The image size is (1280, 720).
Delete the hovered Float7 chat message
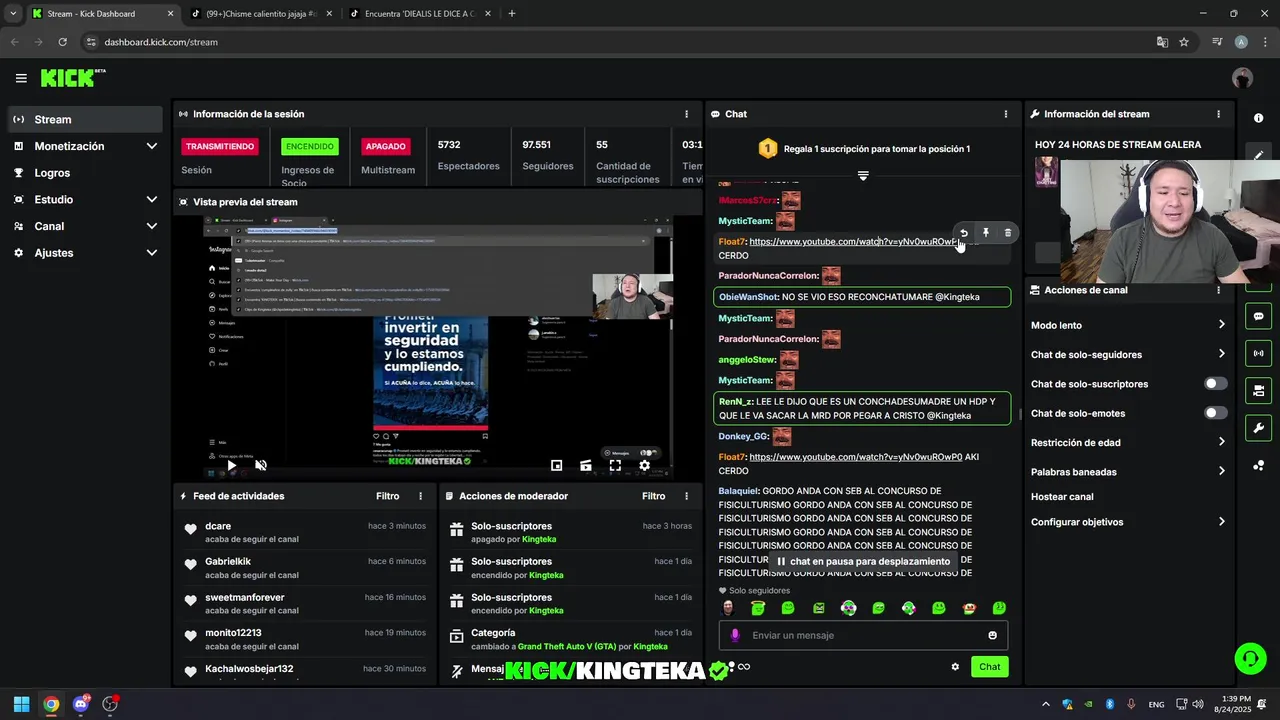1007,233
